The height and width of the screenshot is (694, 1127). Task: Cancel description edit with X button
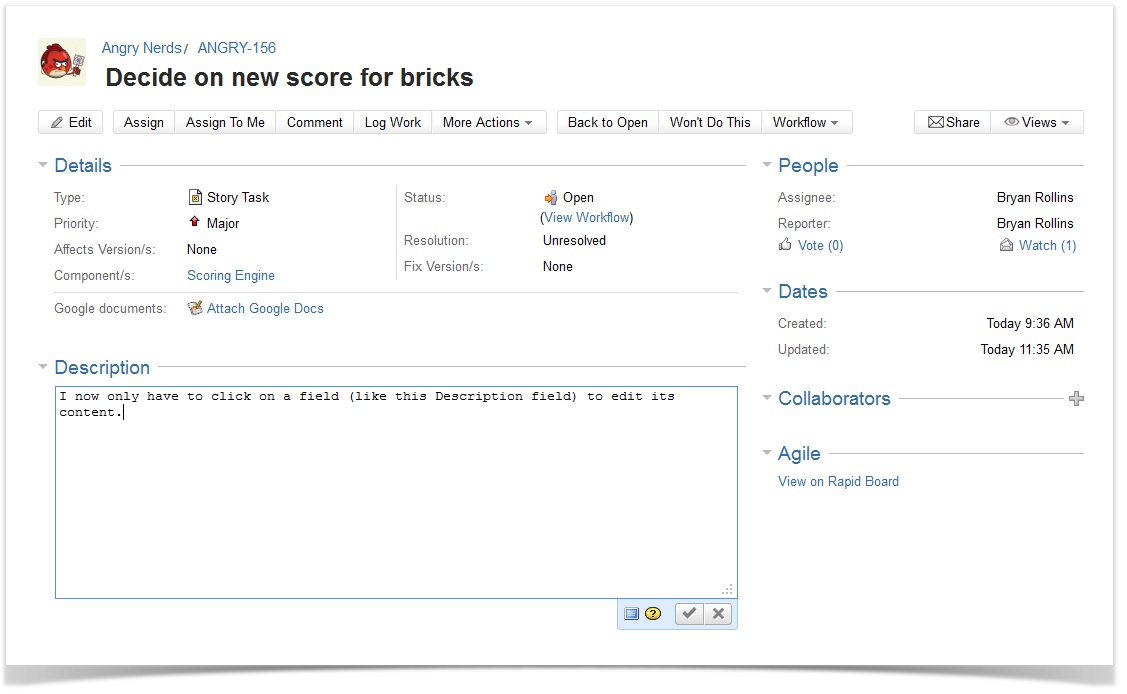(718, 614)
